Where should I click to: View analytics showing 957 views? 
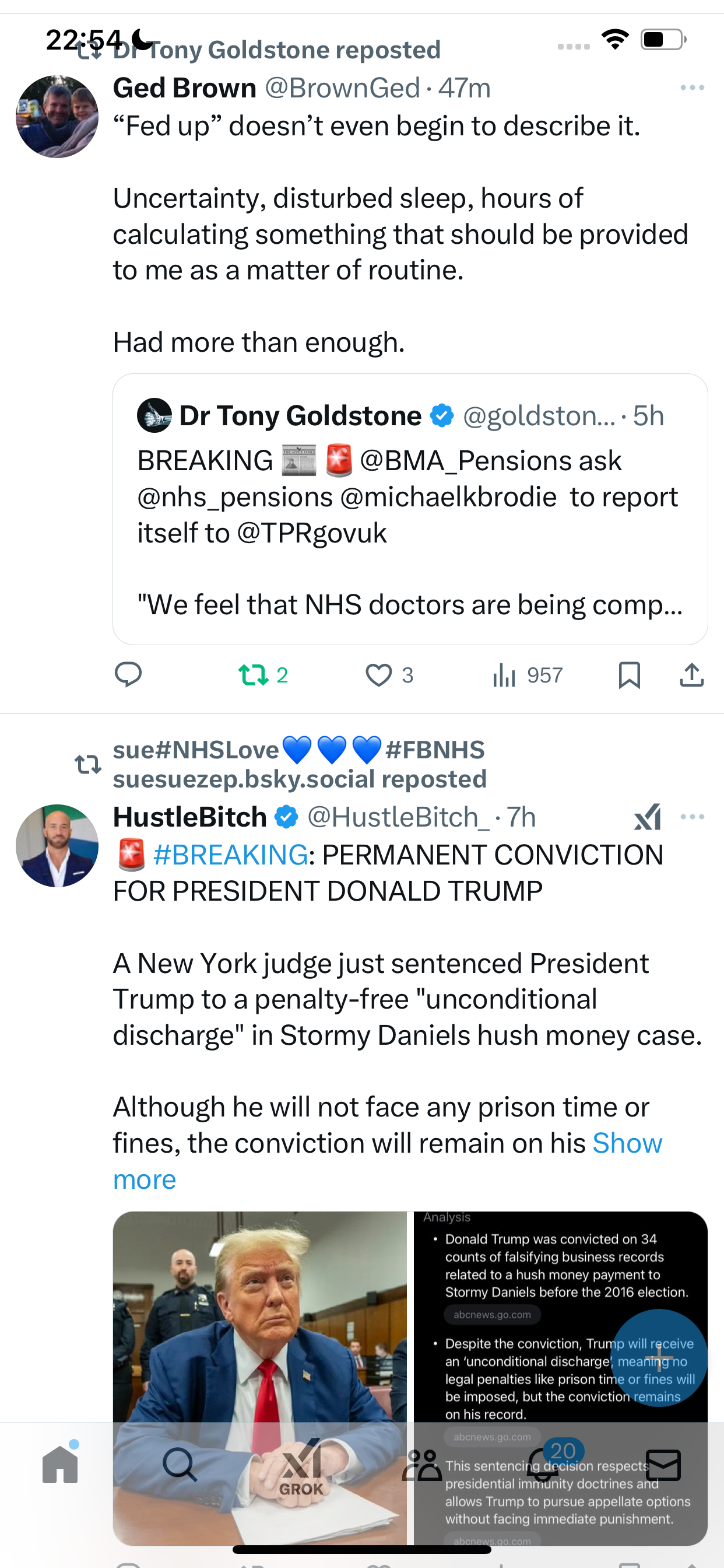[x=528, y=675]
